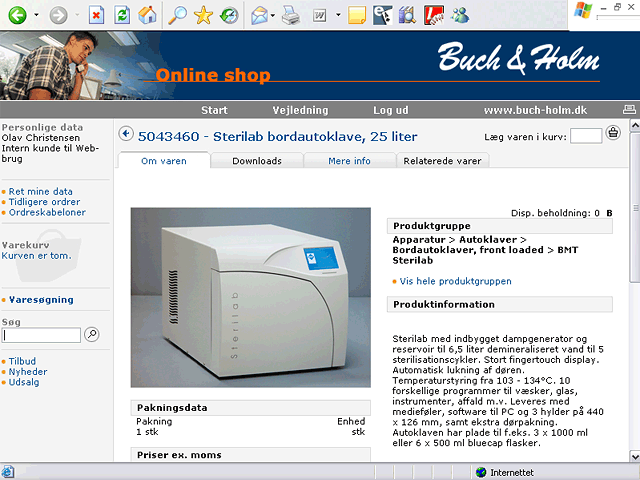Open the Udsalg link
Screen dimensions: 640x480
point(24,382)
